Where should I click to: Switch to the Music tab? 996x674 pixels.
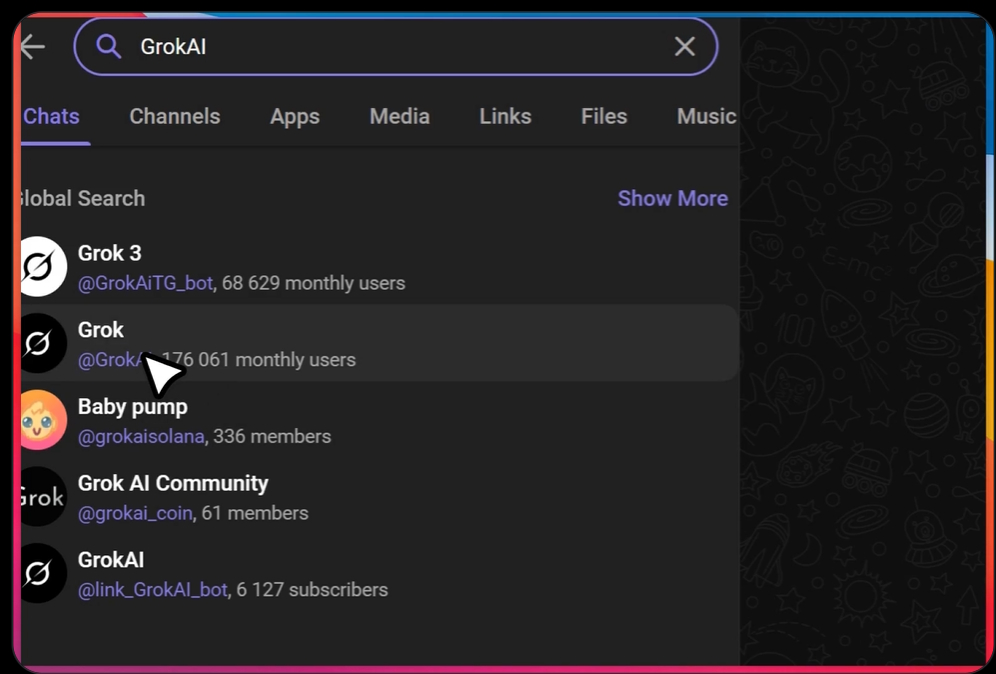706,116
